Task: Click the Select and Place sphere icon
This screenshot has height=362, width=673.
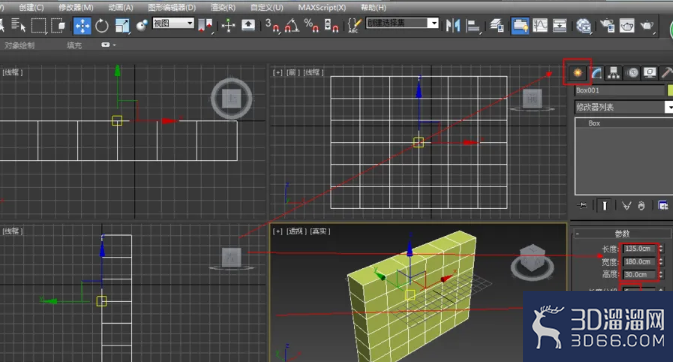Action: click(x=142, y=26)
